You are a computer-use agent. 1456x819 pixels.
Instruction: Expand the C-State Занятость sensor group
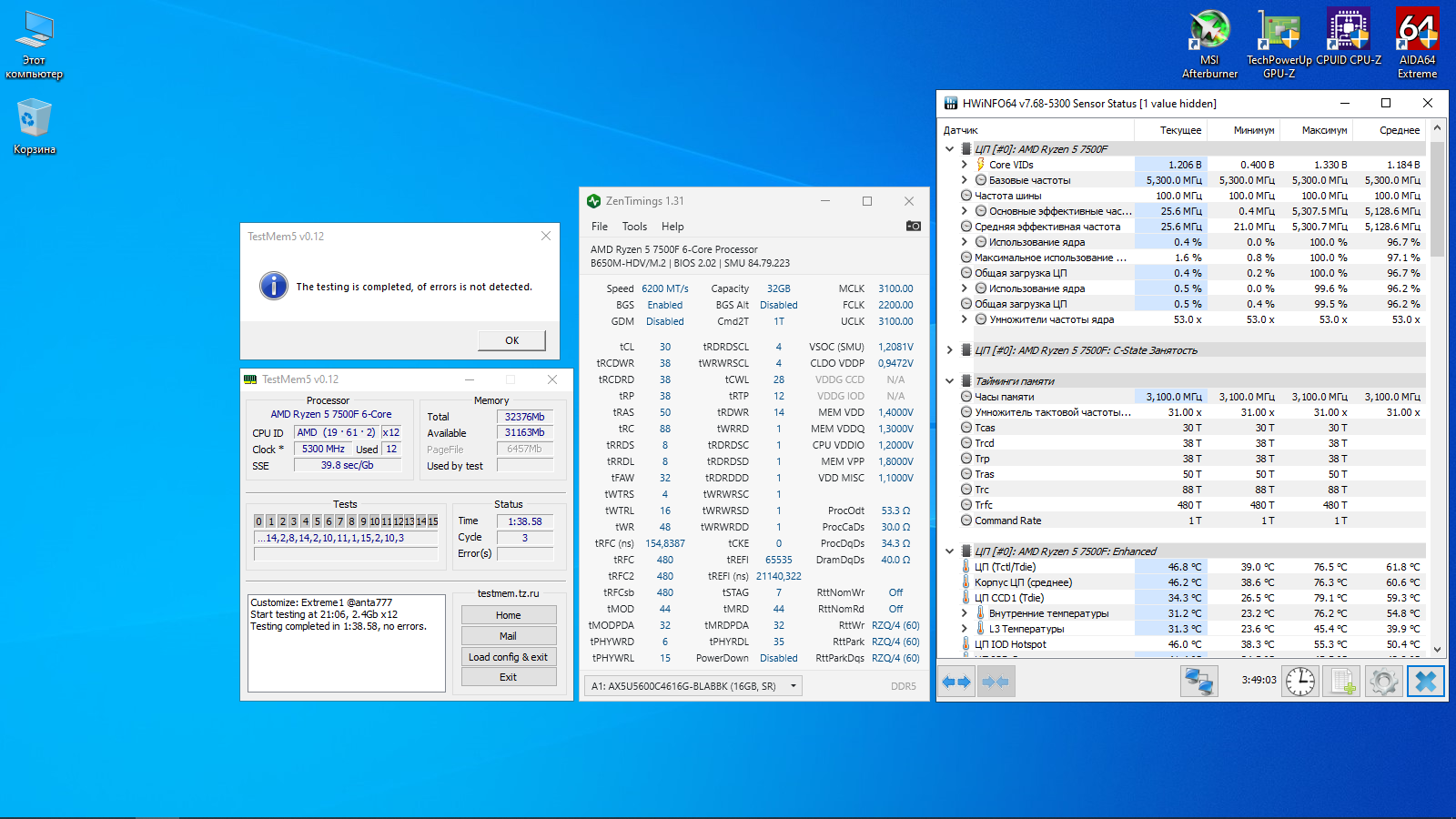coord(949,350)
